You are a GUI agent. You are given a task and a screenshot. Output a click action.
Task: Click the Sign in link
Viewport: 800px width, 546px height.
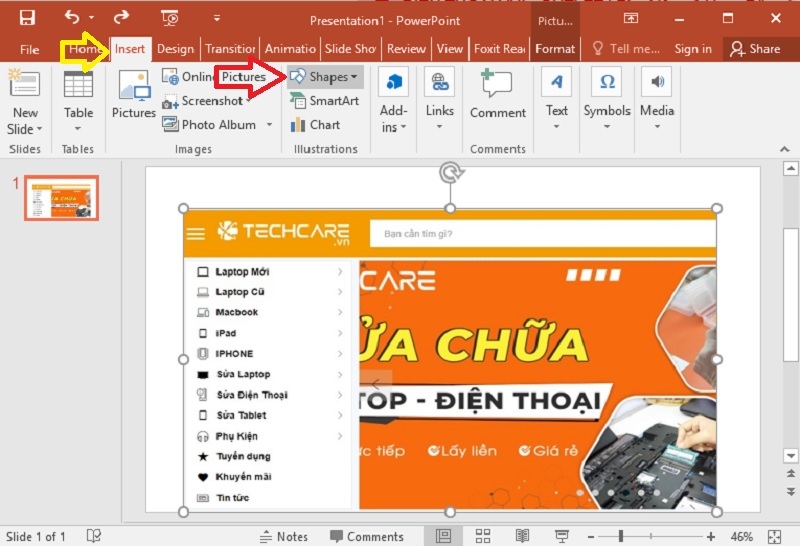point(693,49)
